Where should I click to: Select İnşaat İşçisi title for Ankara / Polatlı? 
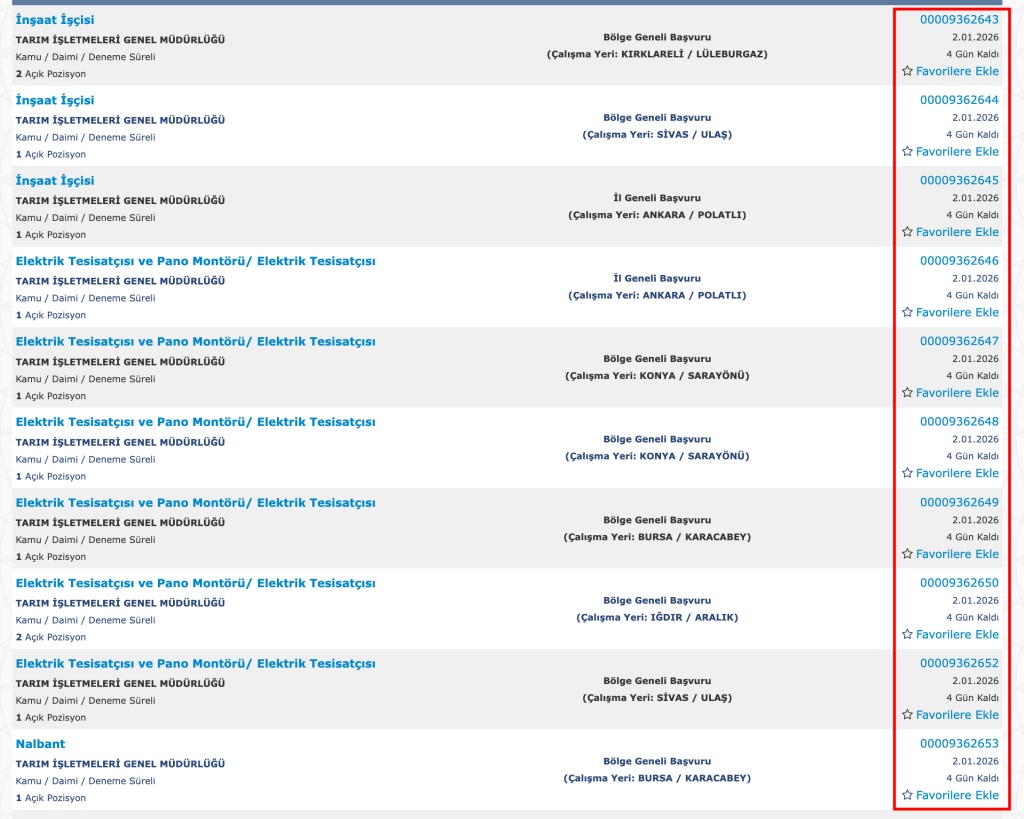tap(55, 181)
